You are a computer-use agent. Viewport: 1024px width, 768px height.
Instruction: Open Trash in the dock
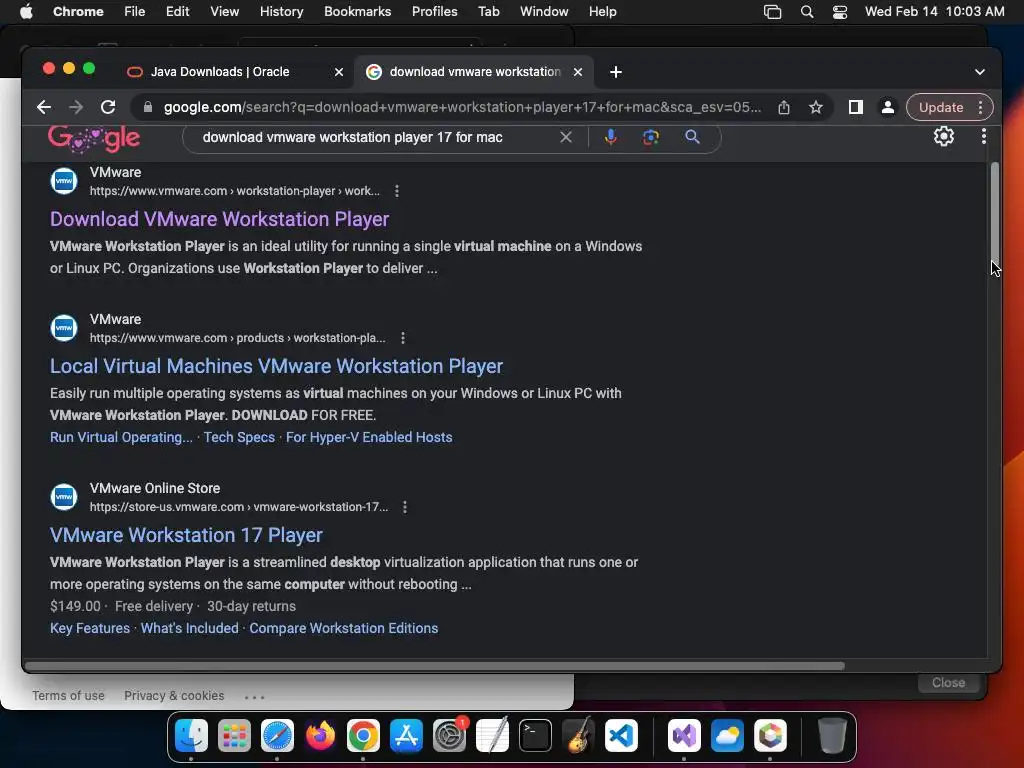pos(832,736)
